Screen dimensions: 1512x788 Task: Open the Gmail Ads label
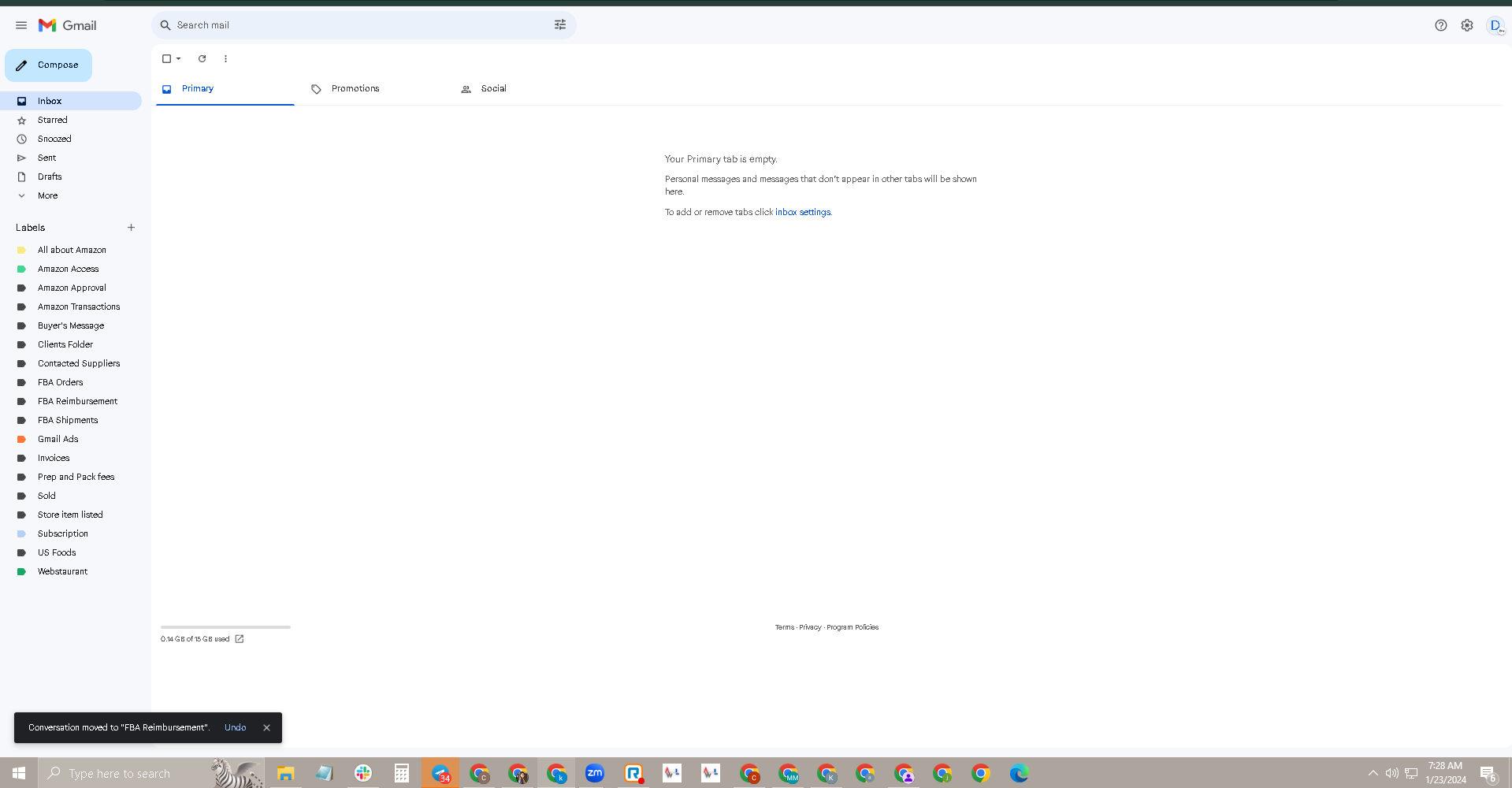click(71, 439)
